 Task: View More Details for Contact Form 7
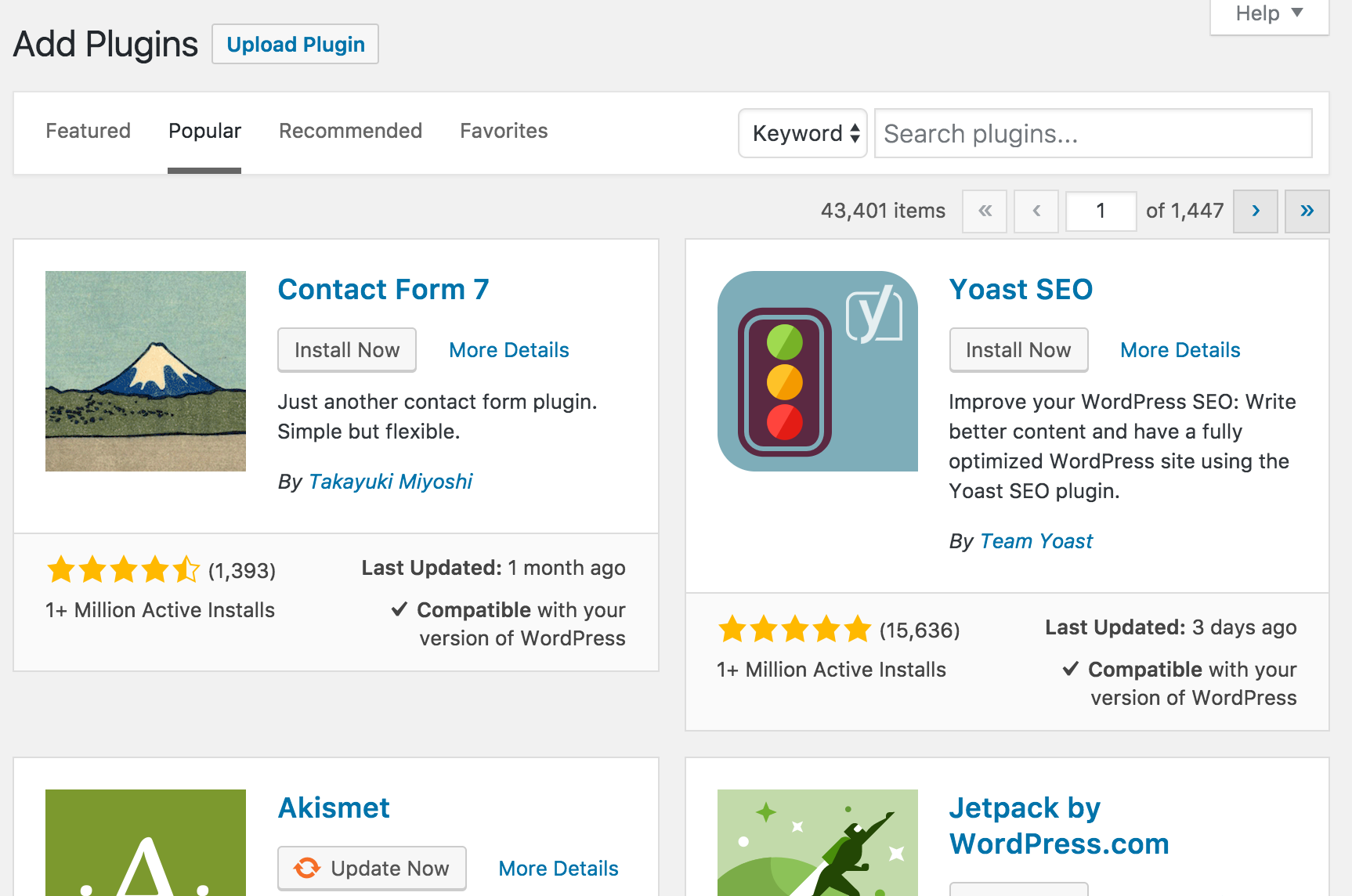point(509,350)
